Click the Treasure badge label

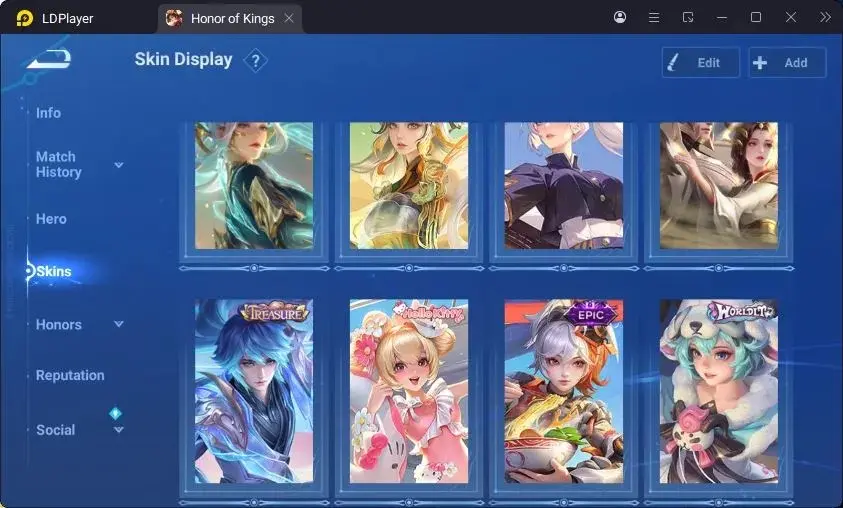coord(274,312)
